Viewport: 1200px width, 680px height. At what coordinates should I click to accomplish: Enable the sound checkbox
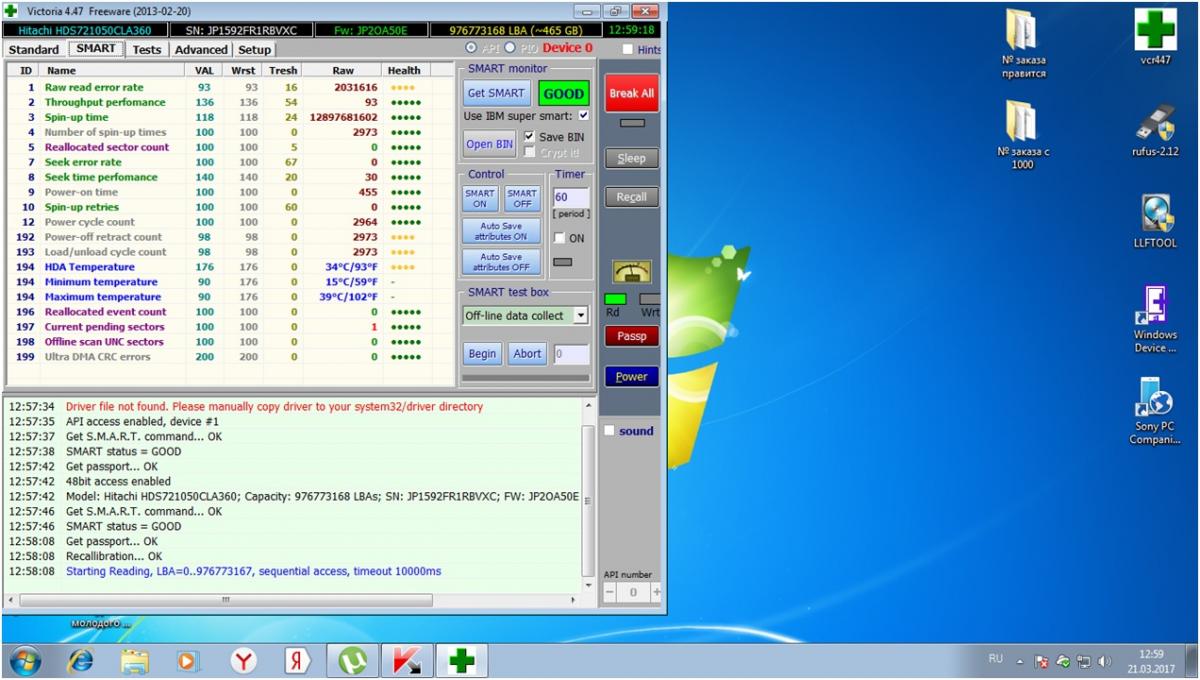pyautogui.click(x=610, y=431)
